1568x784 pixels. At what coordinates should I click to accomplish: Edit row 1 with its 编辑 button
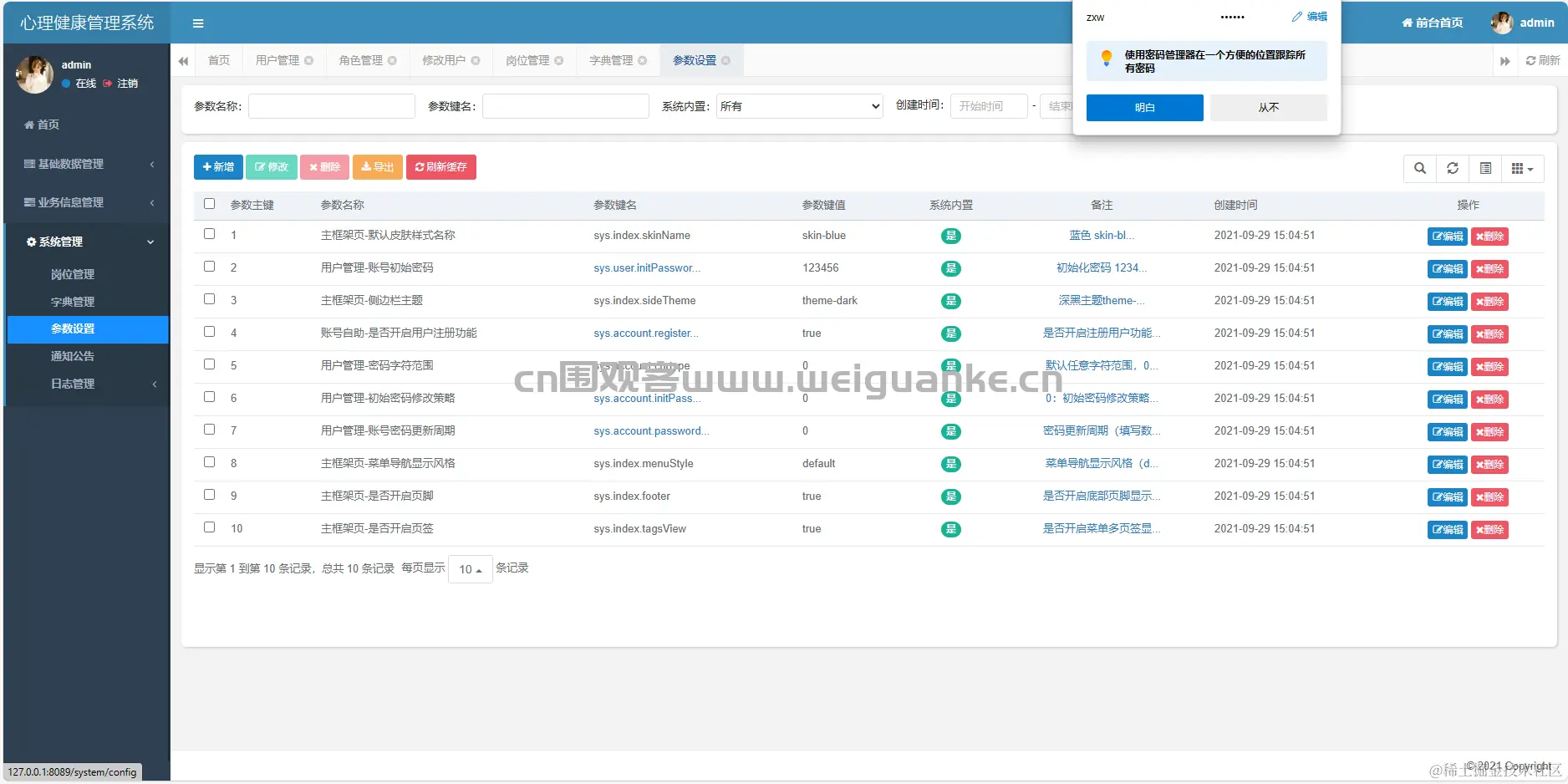[1448, 237]
